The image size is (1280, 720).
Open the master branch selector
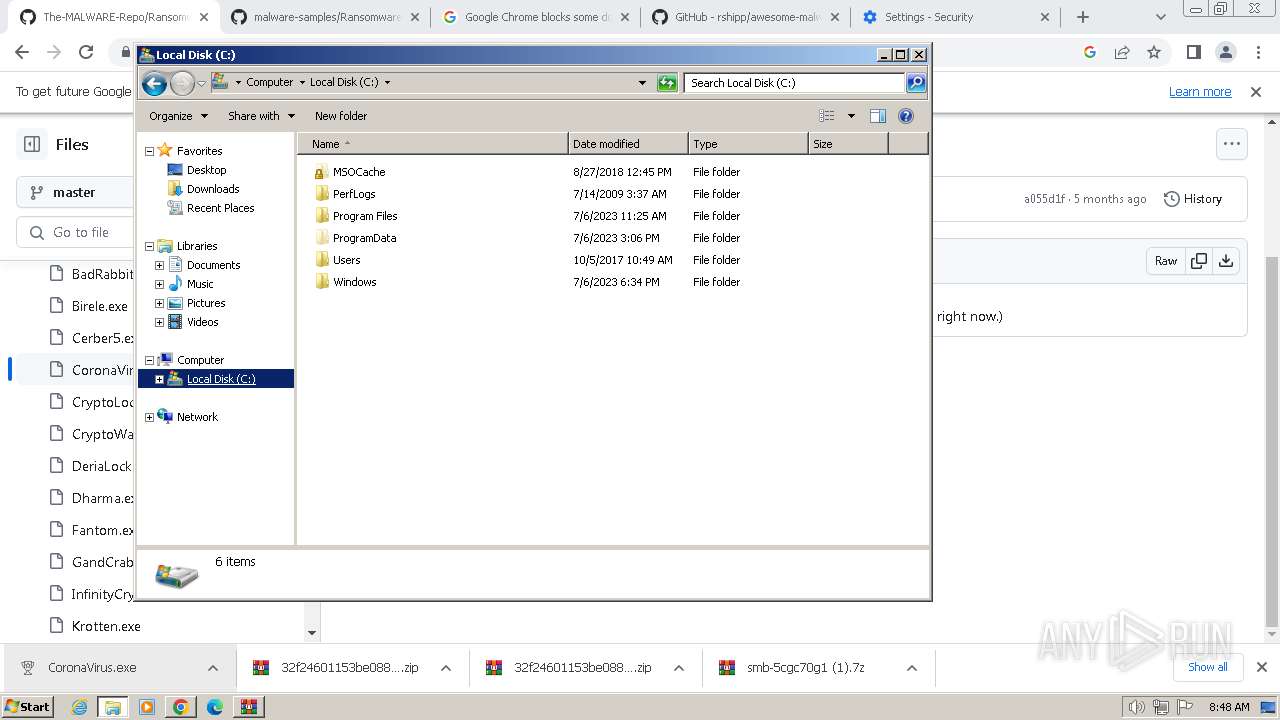click(x=74, y=192)
